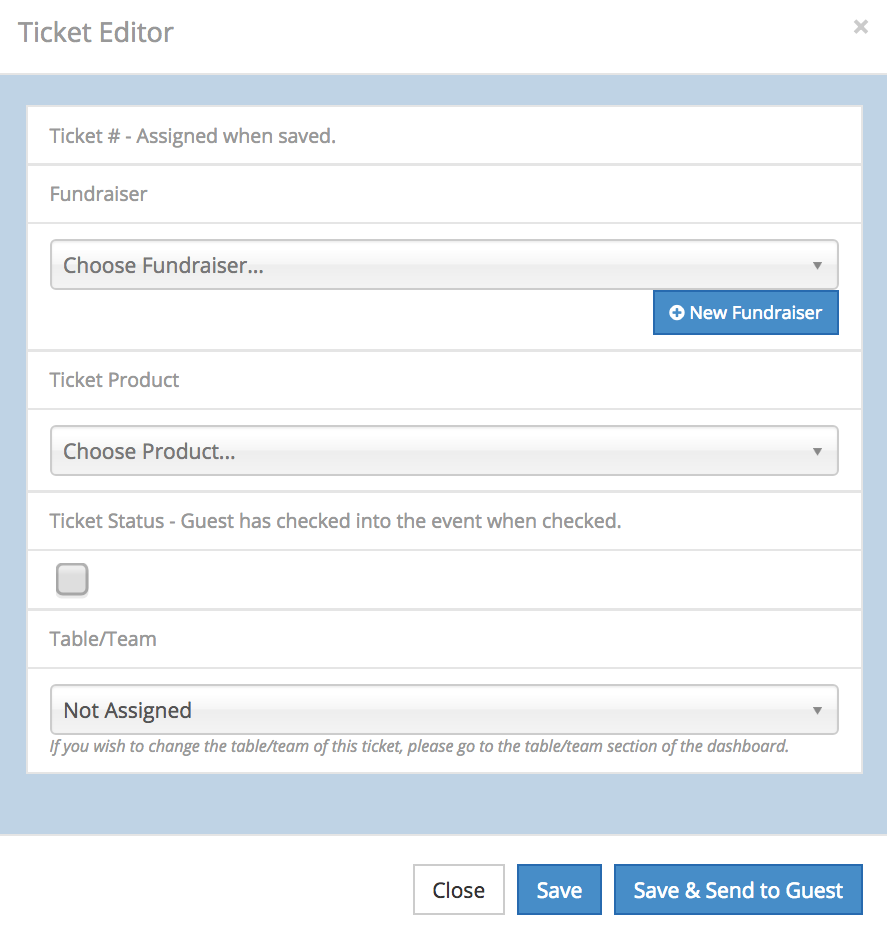Click the Not Assigned dropdown arrow

[x=817, y=711]
